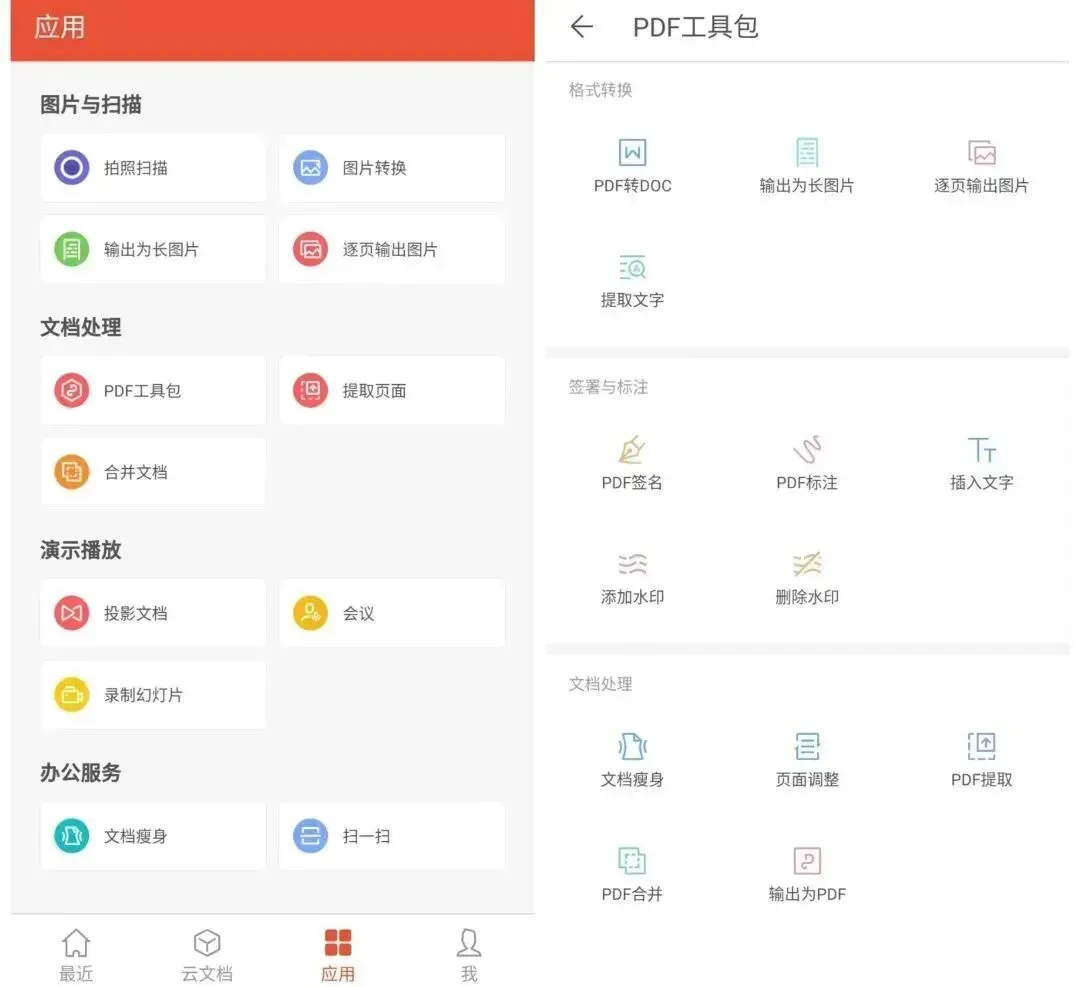
Task: Select the 输出为PDF export icon
Action: pos(807,861)
